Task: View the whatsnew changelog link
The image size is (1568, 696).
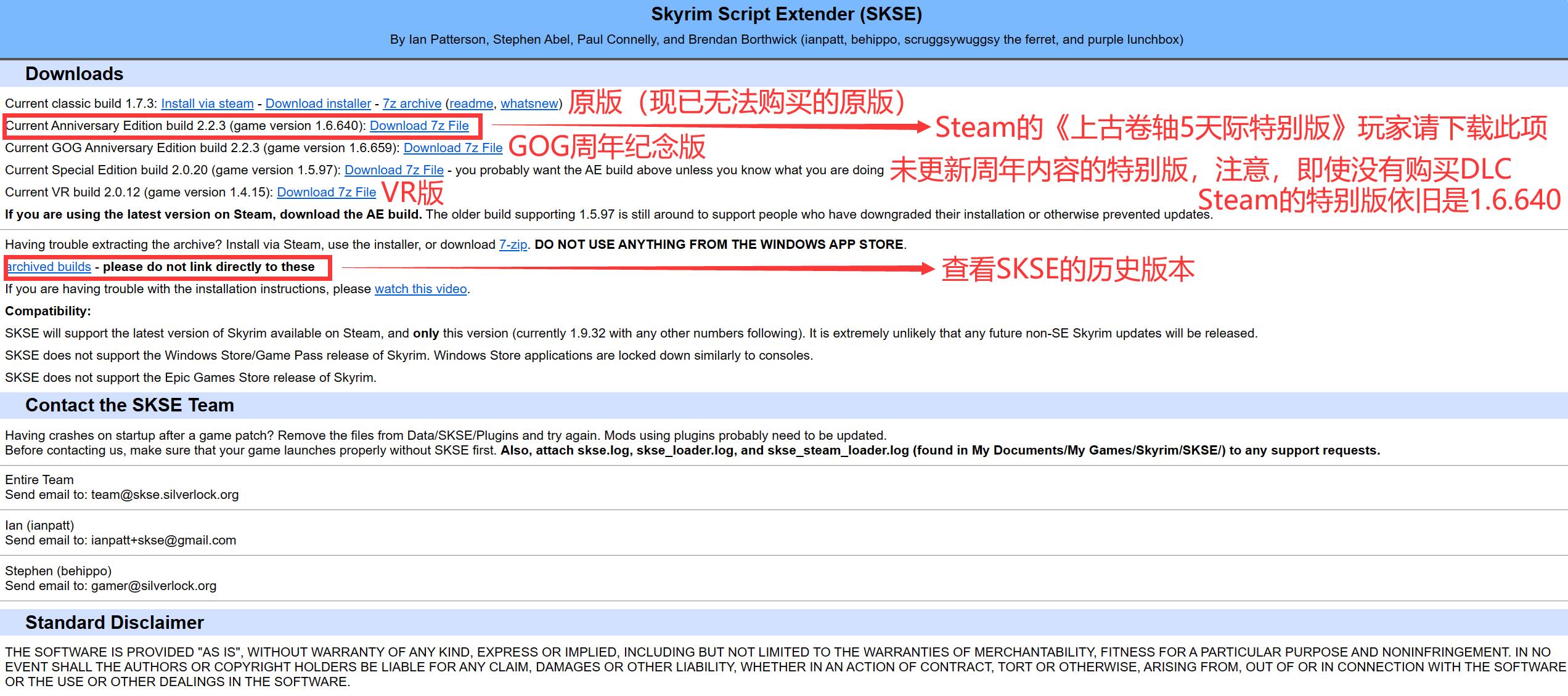Action: click(x=529, y=103)
